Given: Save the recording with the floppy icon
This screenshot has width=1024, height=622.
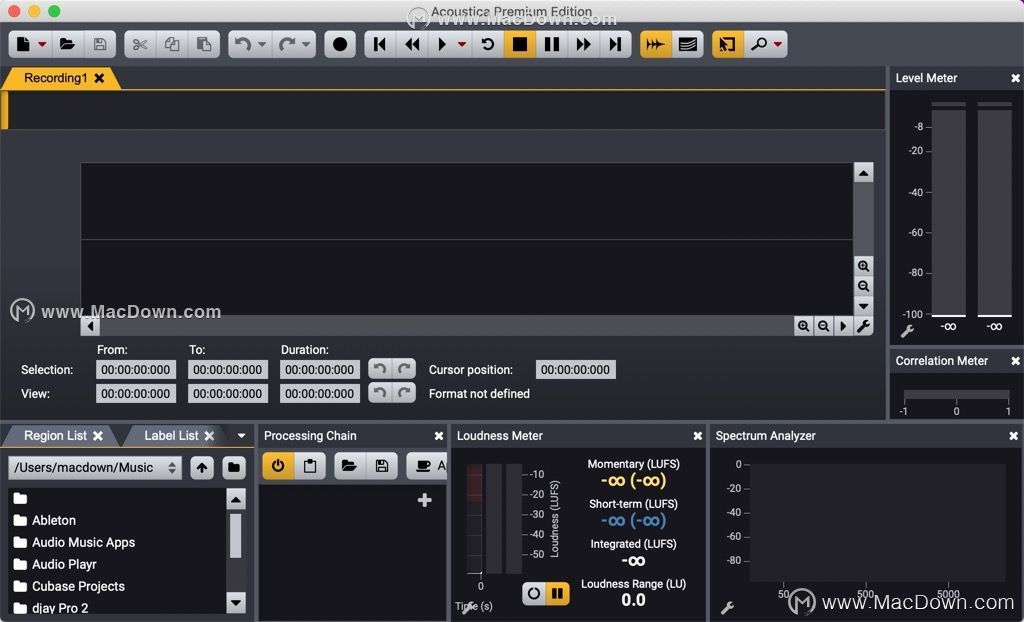Looking at the screenshot, I should 100,44.
